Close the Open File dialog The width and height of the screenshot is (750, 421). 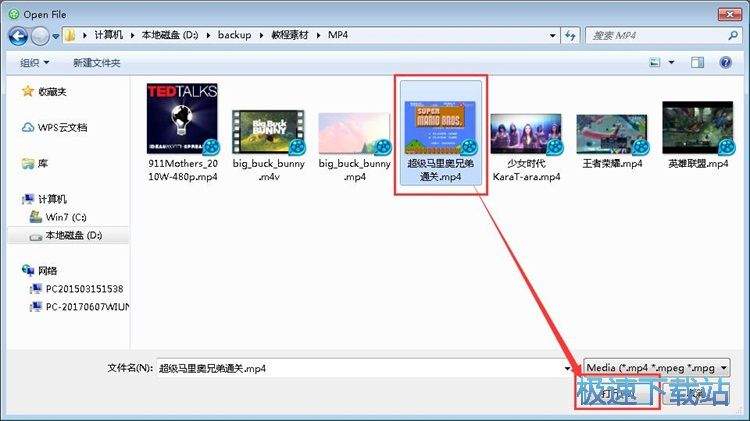[x=729, y=14]
